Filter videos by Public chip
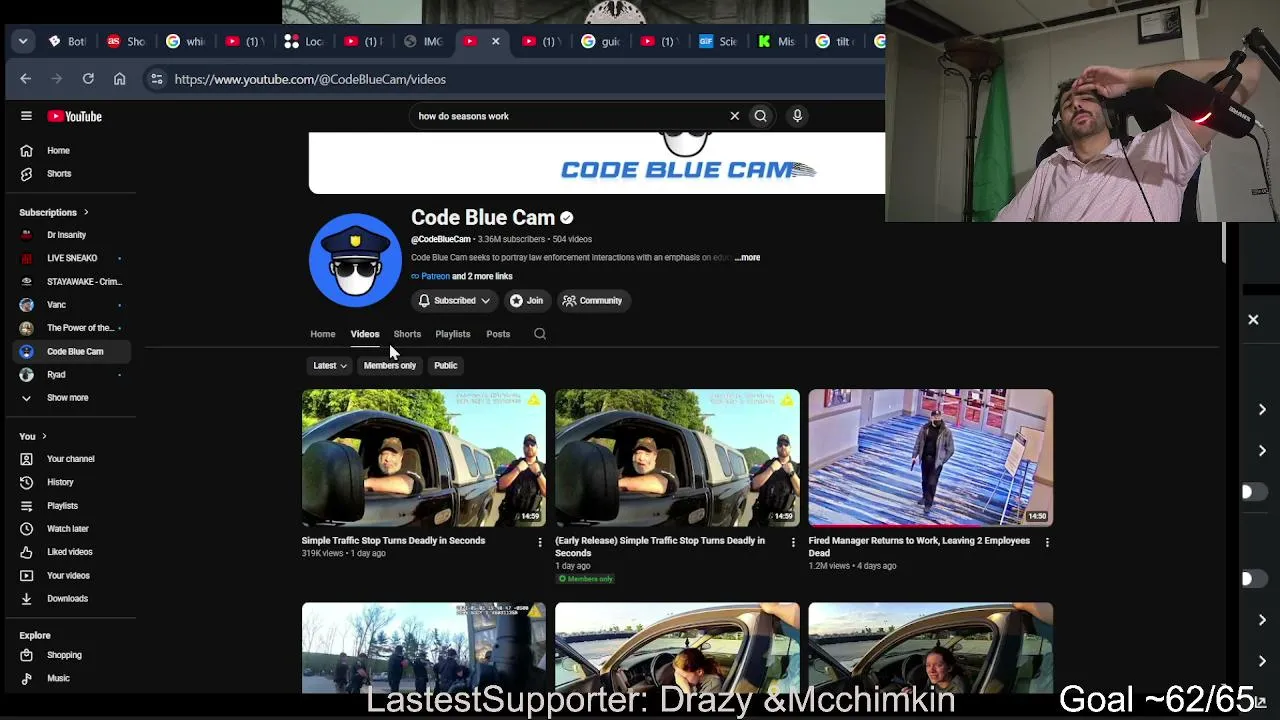This screenshot has height=720, width=1280. [446, 366]
